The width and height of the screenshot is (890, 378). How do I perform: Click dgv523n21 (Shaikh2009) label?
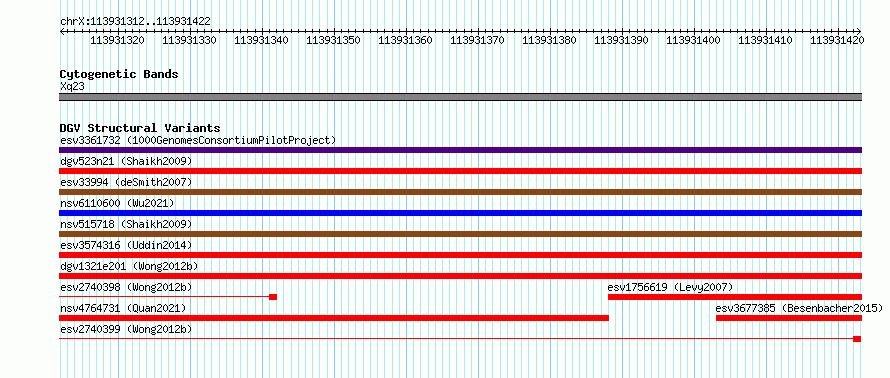(126, 161)
